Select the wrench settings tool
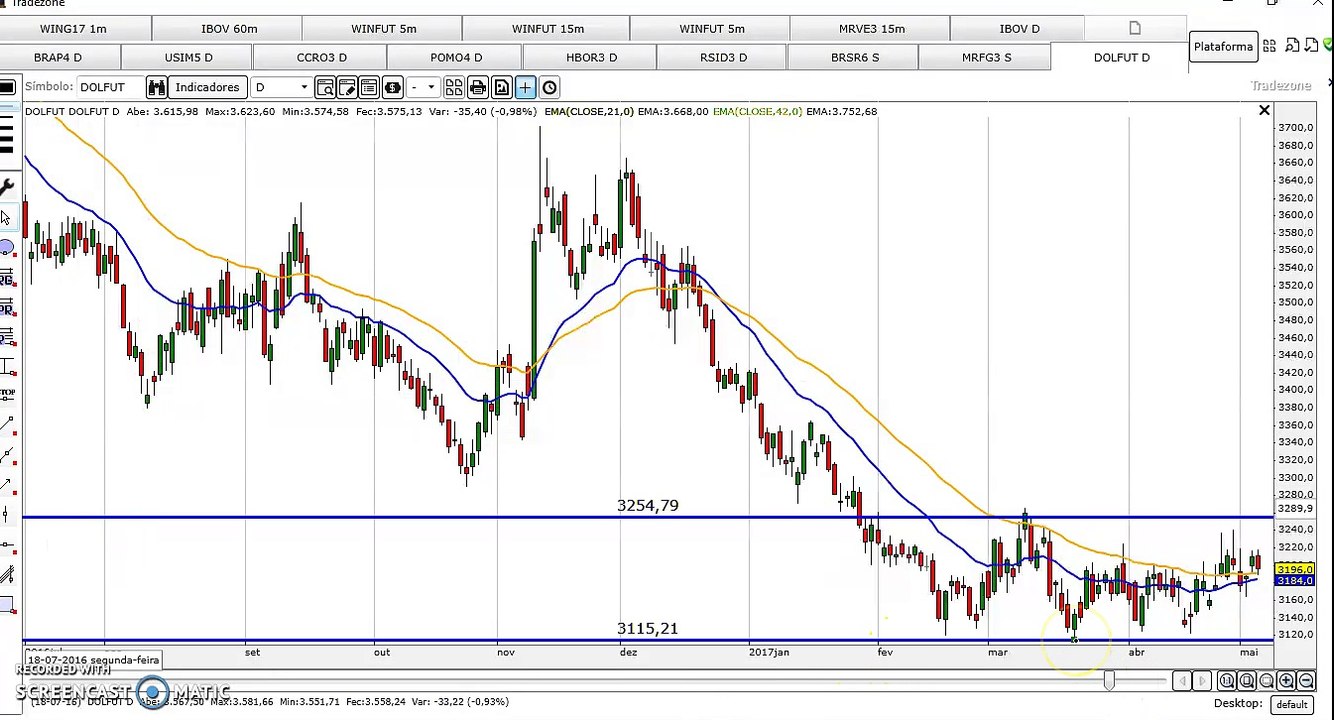 7,187
